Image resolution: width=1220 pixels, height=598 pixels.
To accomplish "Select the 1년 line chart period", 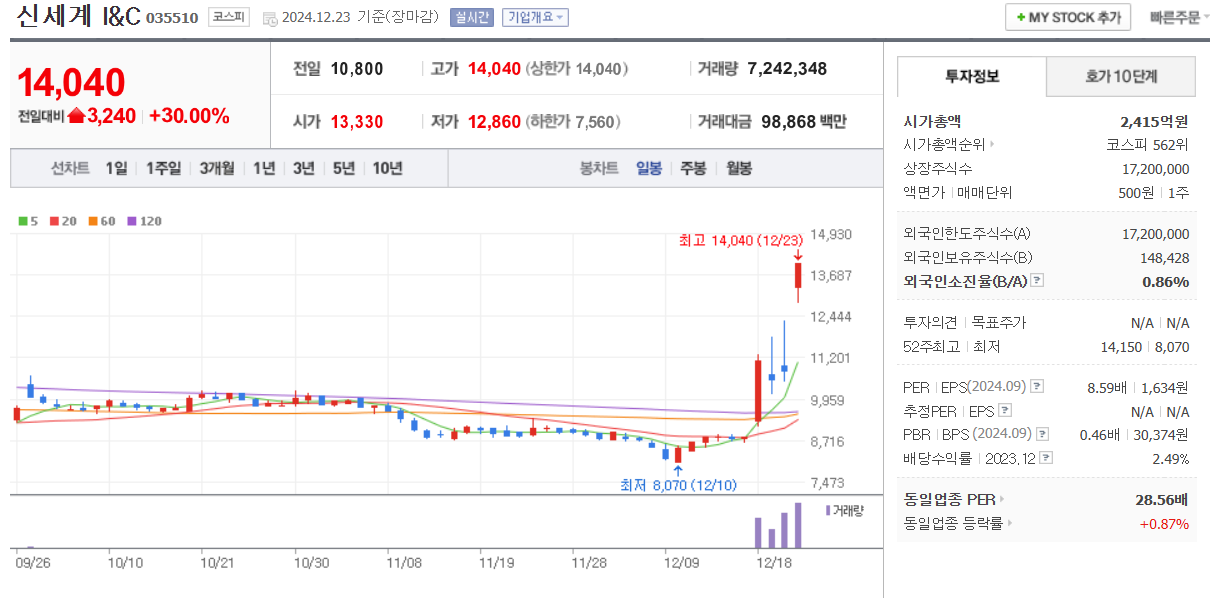I will 264,168.
